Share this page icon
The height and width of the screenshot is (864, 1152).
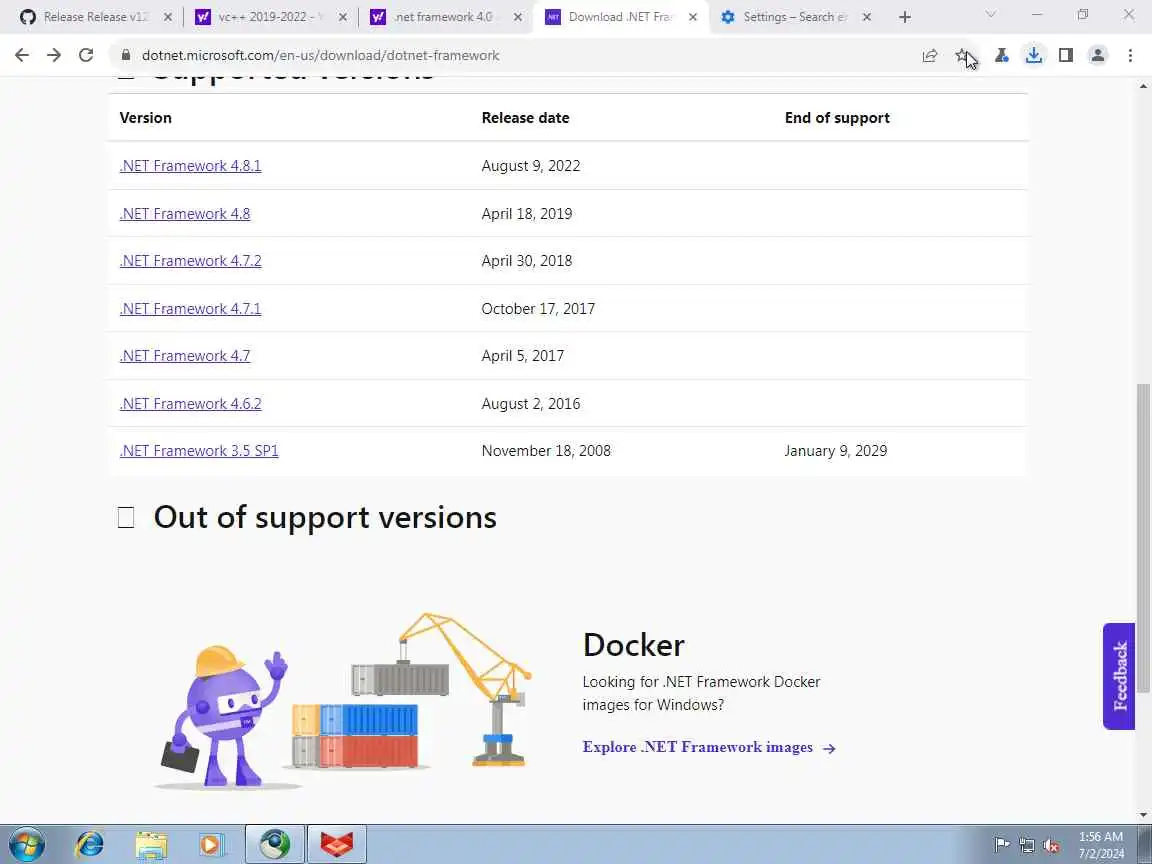click(x=930, y=55)
